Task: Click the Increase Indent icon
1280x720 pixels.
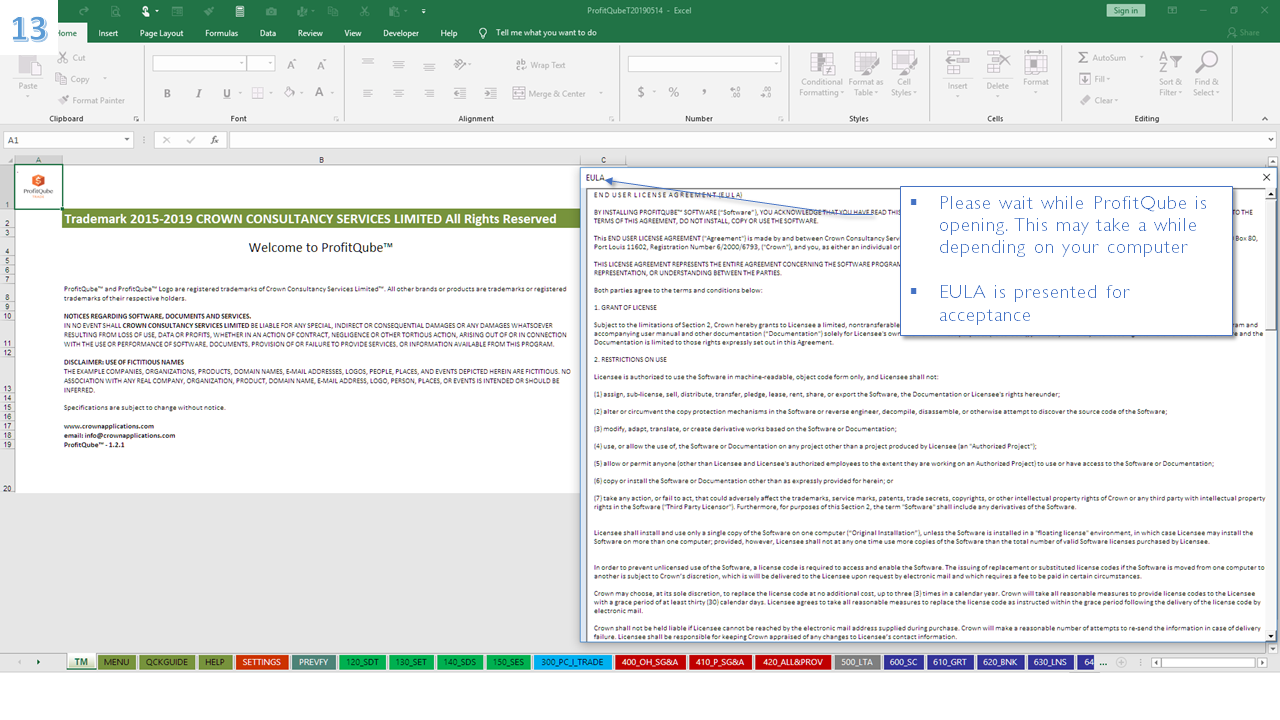Action: click(x=490, y=93)
